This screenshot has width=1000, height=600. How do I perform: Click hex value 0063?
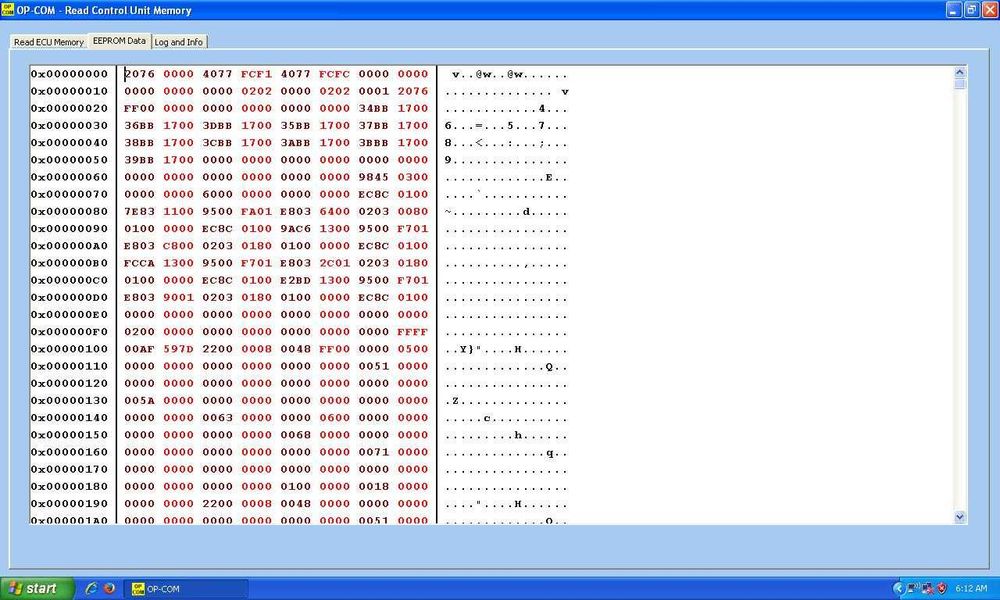coord(217,418)
